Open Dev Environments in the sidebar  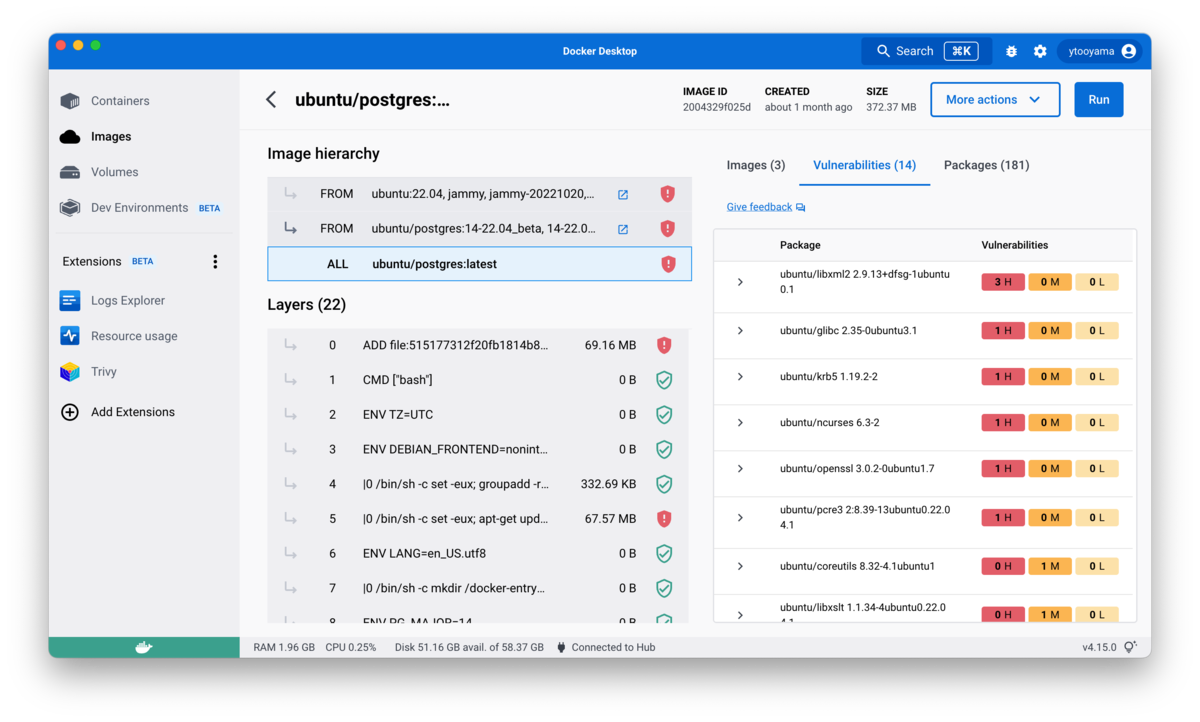tap(139, 208)
